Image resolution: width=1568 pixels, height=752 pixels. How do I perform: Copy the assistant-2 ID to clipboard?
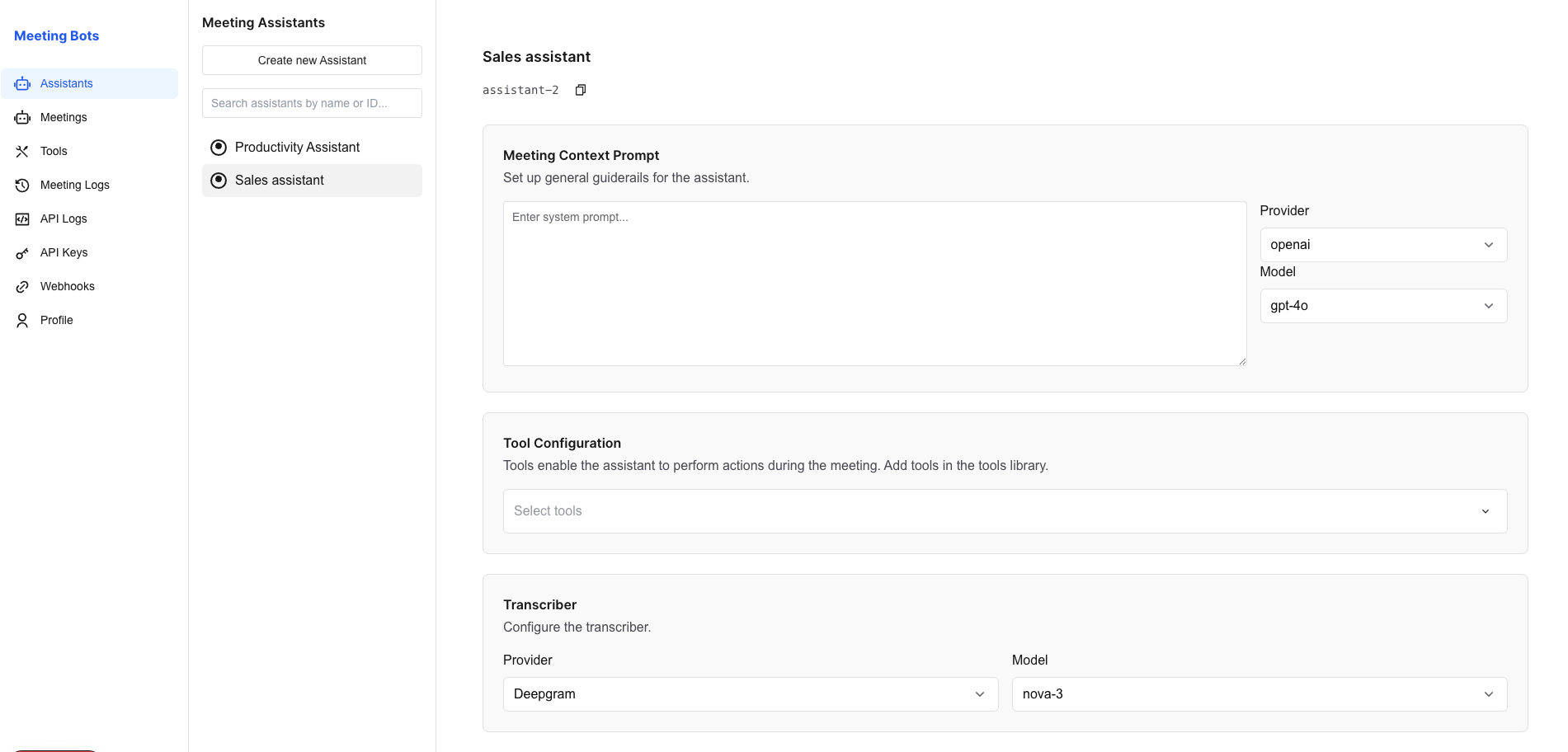tap(581, 90)
